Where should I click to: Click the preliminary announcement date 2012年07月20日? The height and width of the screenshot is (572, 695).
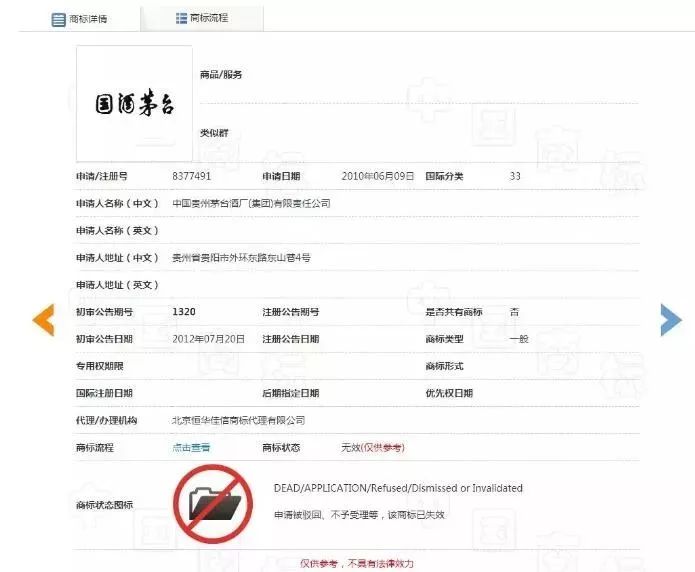[x=207, y=339]
